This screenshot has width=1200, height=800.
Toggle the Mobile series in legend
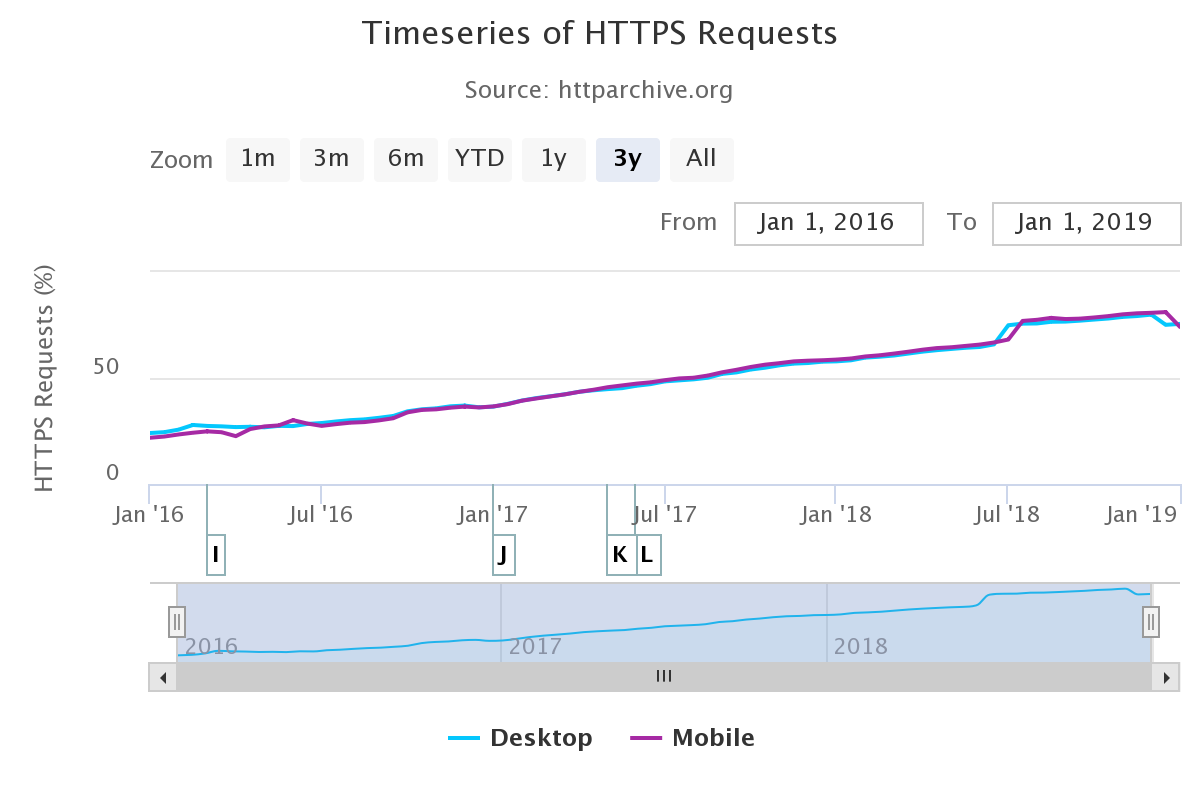coord(693,738)
